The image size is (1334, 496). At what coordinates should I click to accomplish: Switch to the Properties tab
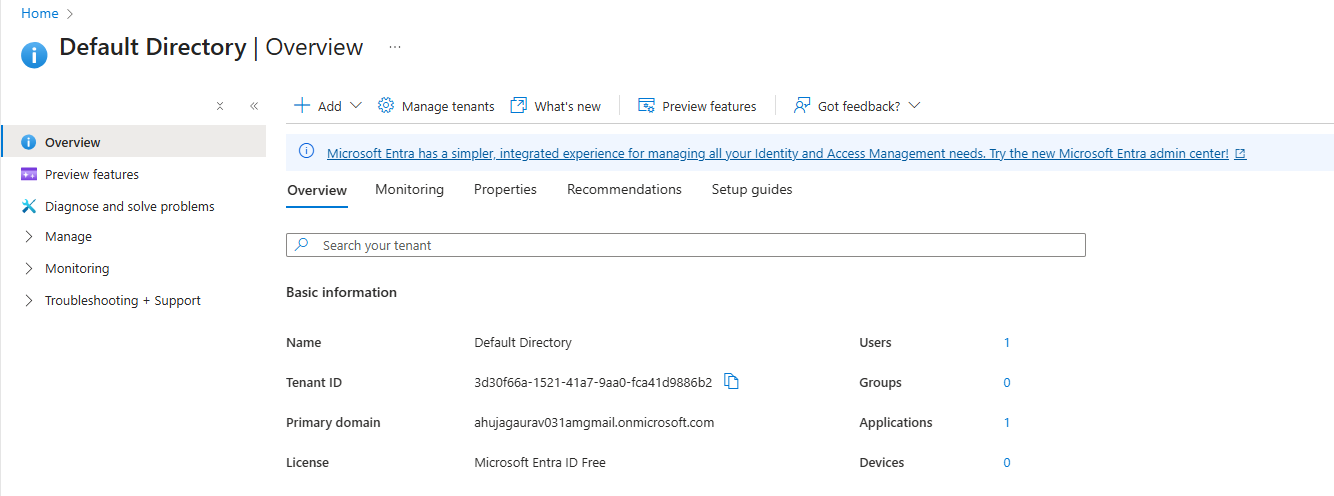click(505, 189)
